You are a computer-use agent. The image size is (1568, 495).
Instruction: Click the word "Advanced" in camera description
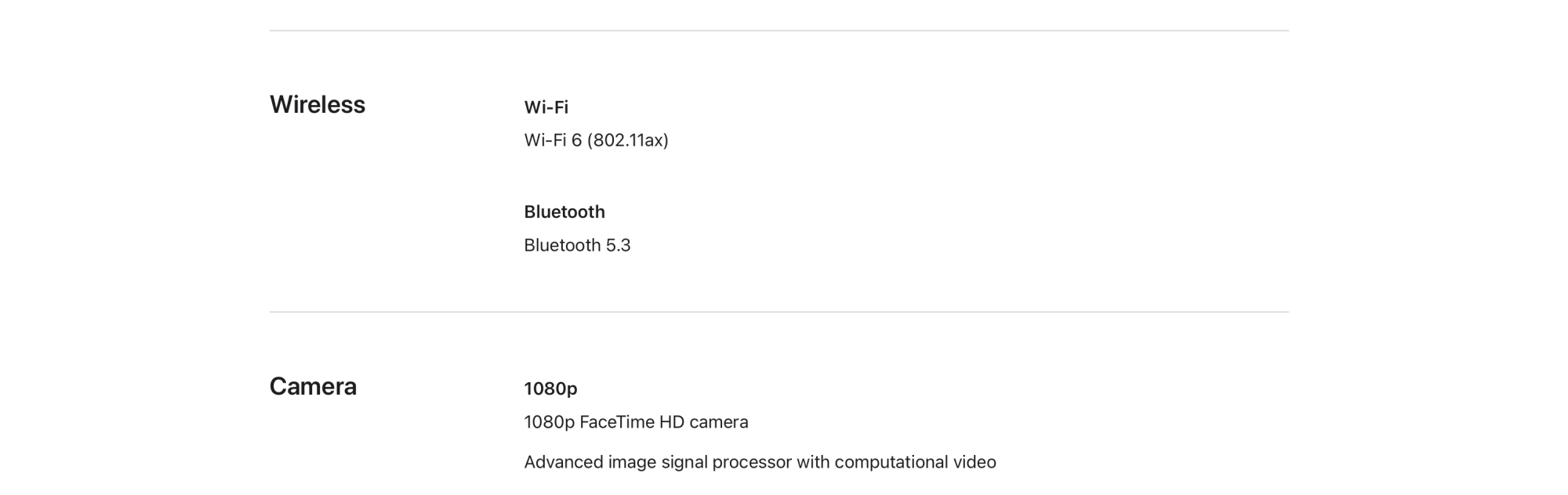click(x=563, y=462)
